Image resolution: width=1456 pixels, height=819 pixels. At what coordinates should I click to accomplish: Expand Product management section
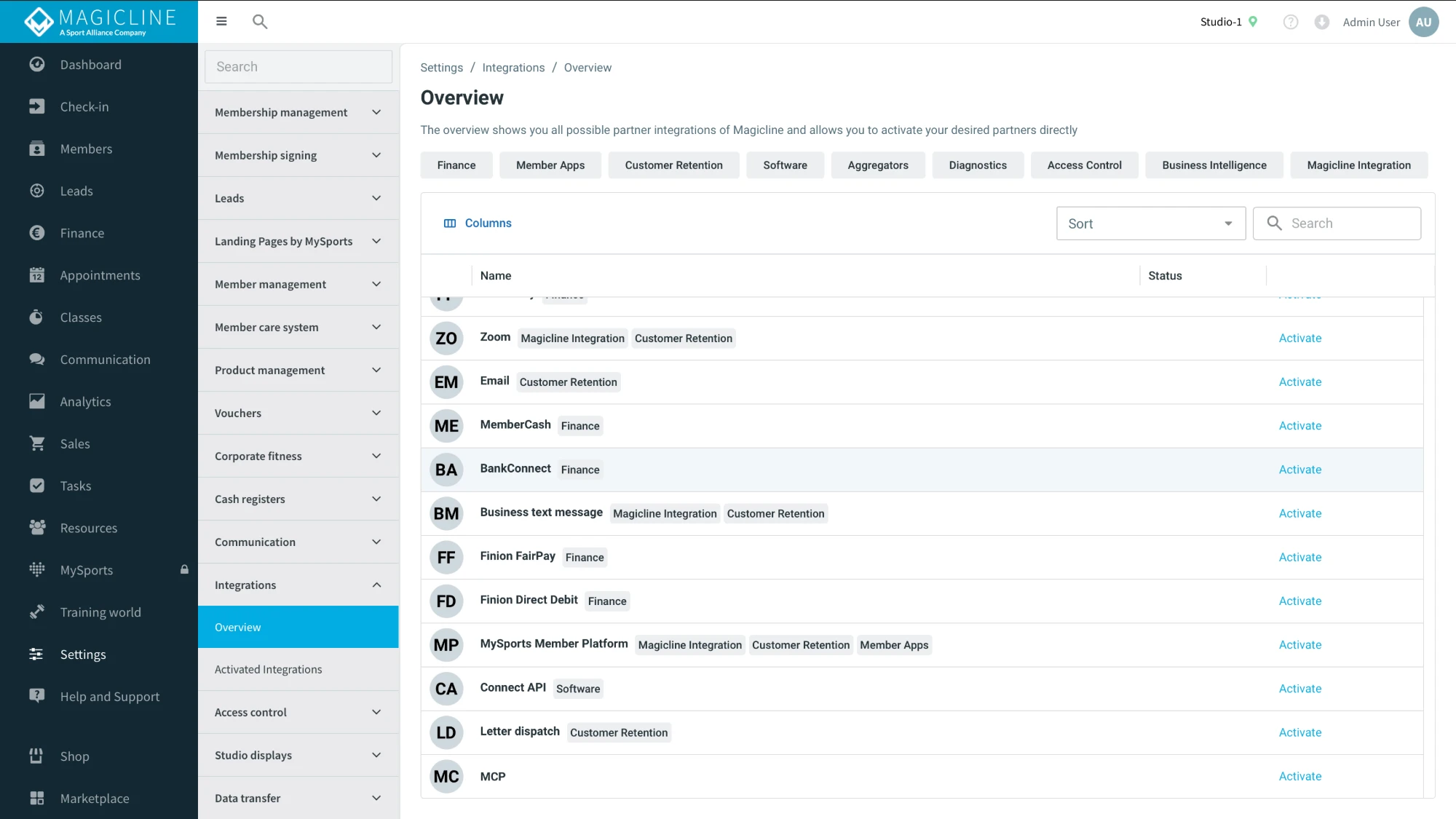click(298, 370)
